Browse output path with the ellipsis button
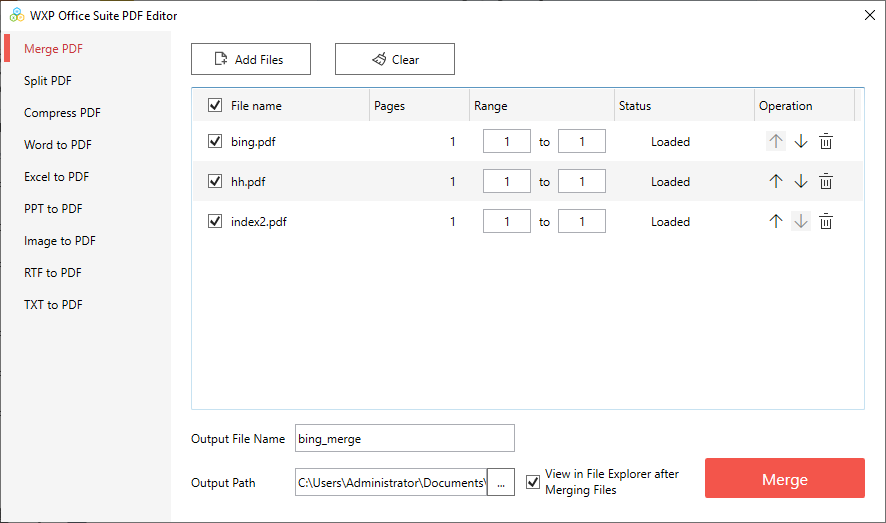This screenshot has height=523, width=886. pos(501,482)
